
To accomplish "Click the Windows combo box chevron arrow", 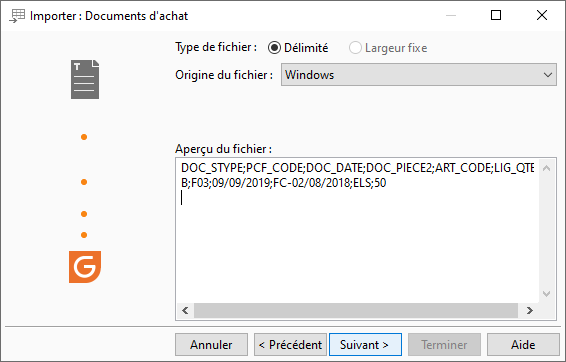I will pos(548,75).
